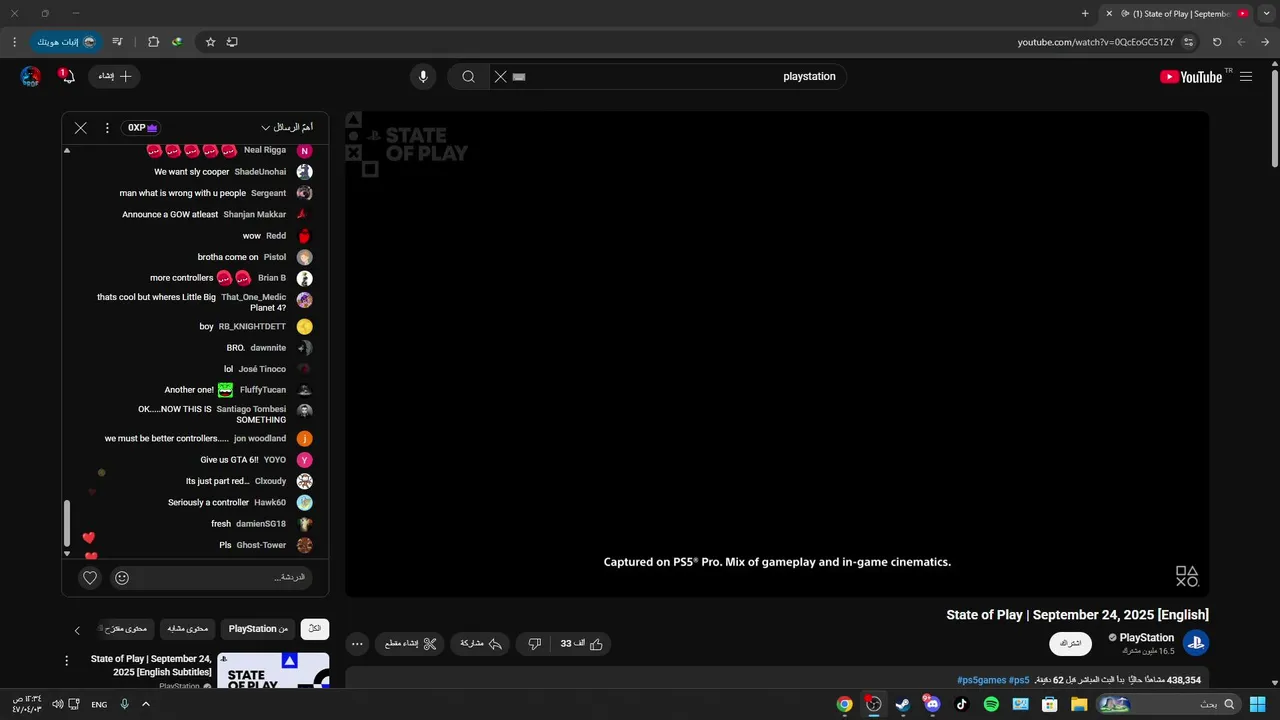
Task: Open the account avatar menu
Action: click(31, 77)
